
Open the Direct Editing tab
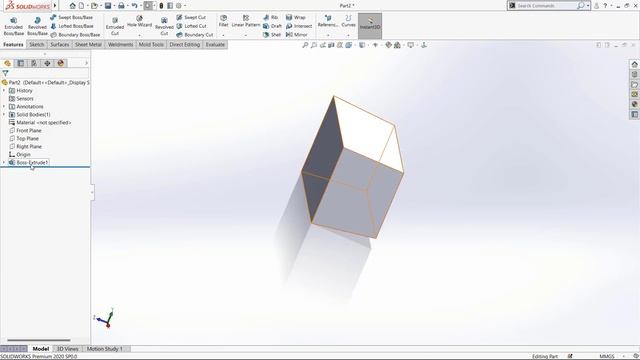[x=184, y=44]
